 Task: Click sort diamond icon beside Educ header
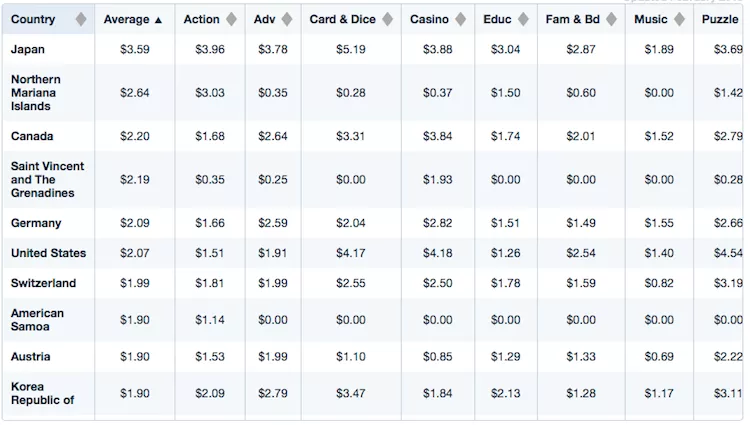click(523, 20)
